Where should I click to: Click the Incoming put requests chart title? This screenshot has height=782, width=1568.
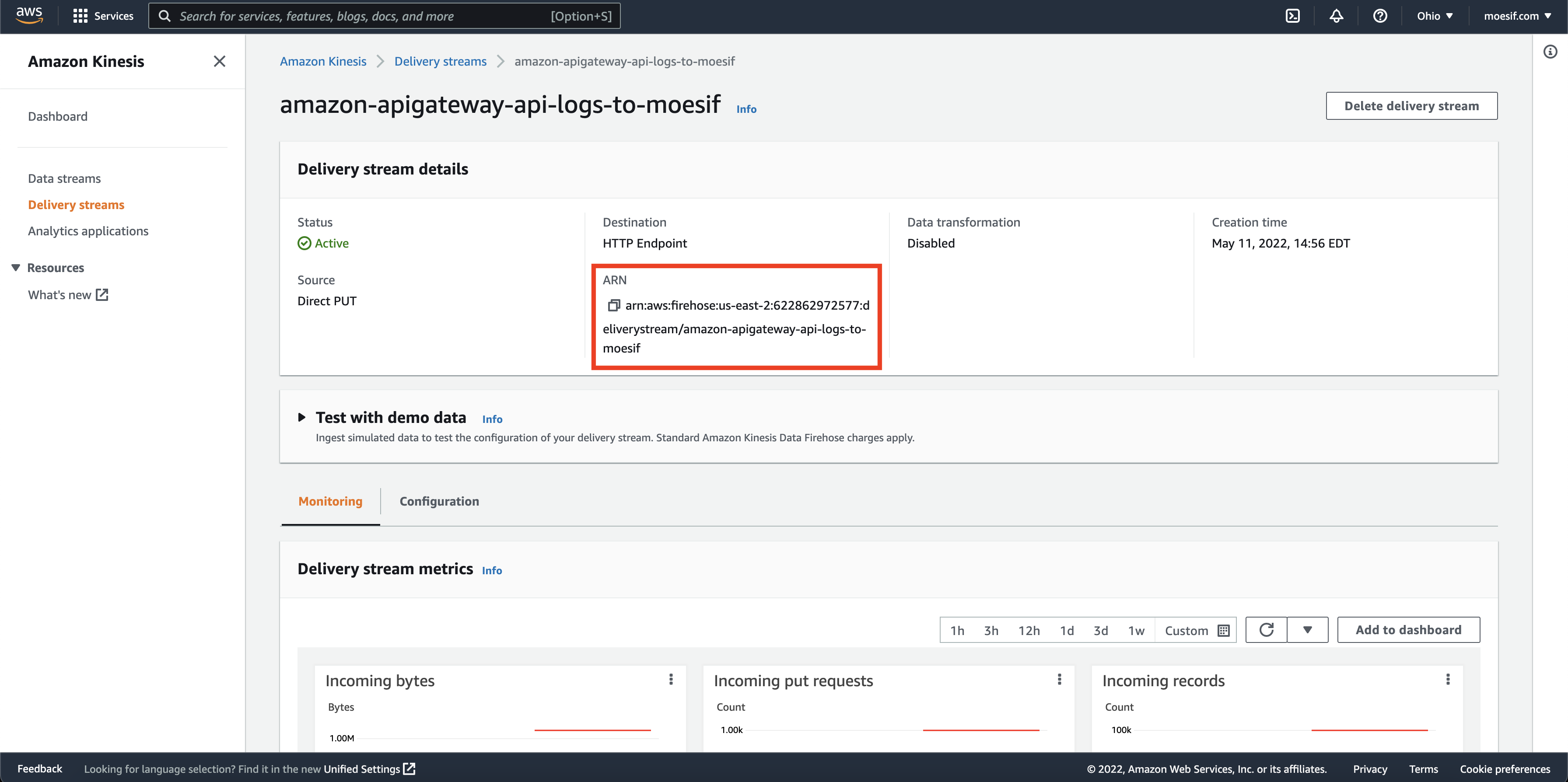tap(793, 681)
